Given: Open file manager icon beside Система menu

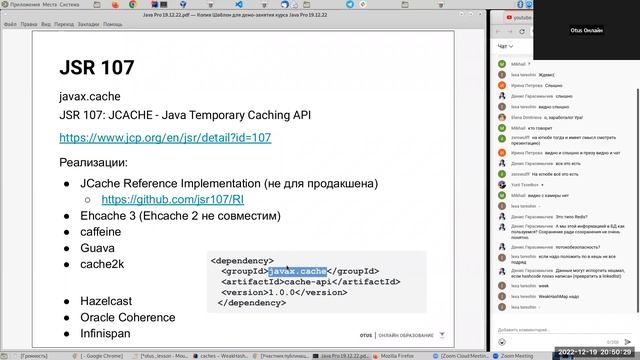Looking at the screenshot, I should tap(97, 4).
